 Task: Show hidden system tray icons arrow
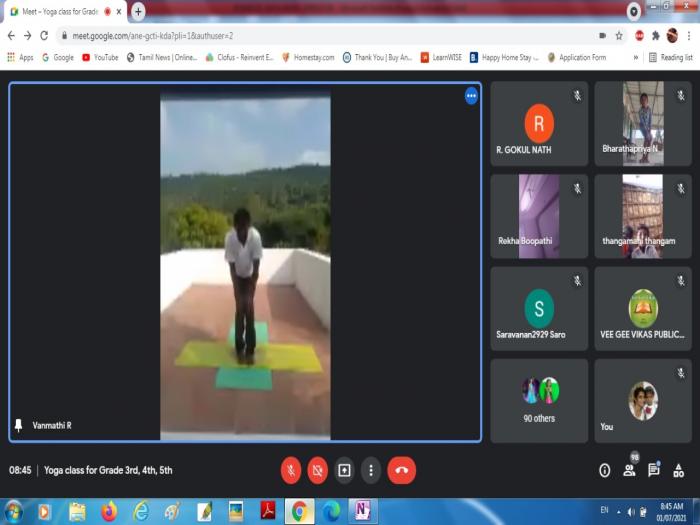click(x=619, y=512)
